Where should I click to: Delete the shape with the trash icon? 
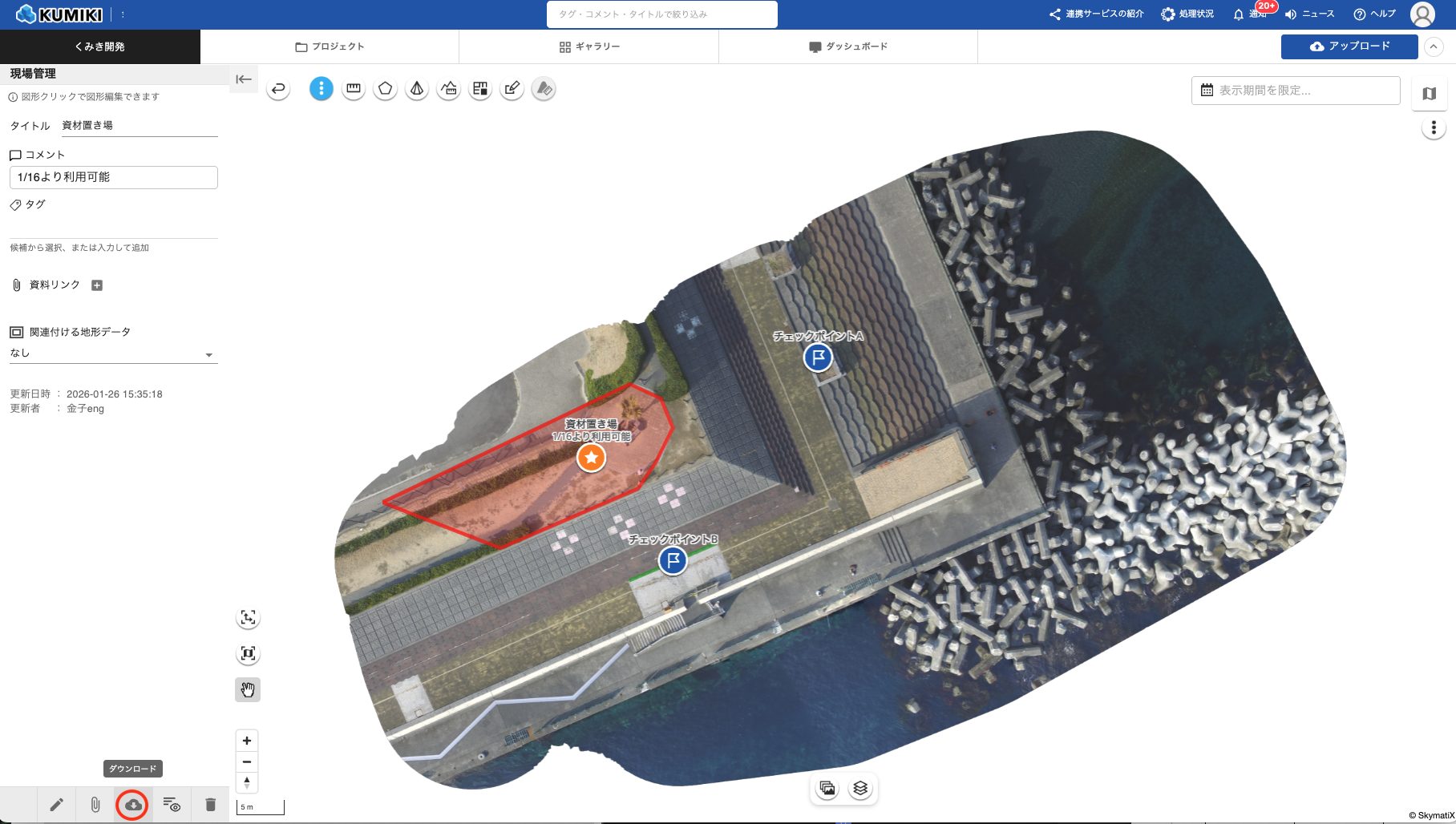[x=210, y=805]
